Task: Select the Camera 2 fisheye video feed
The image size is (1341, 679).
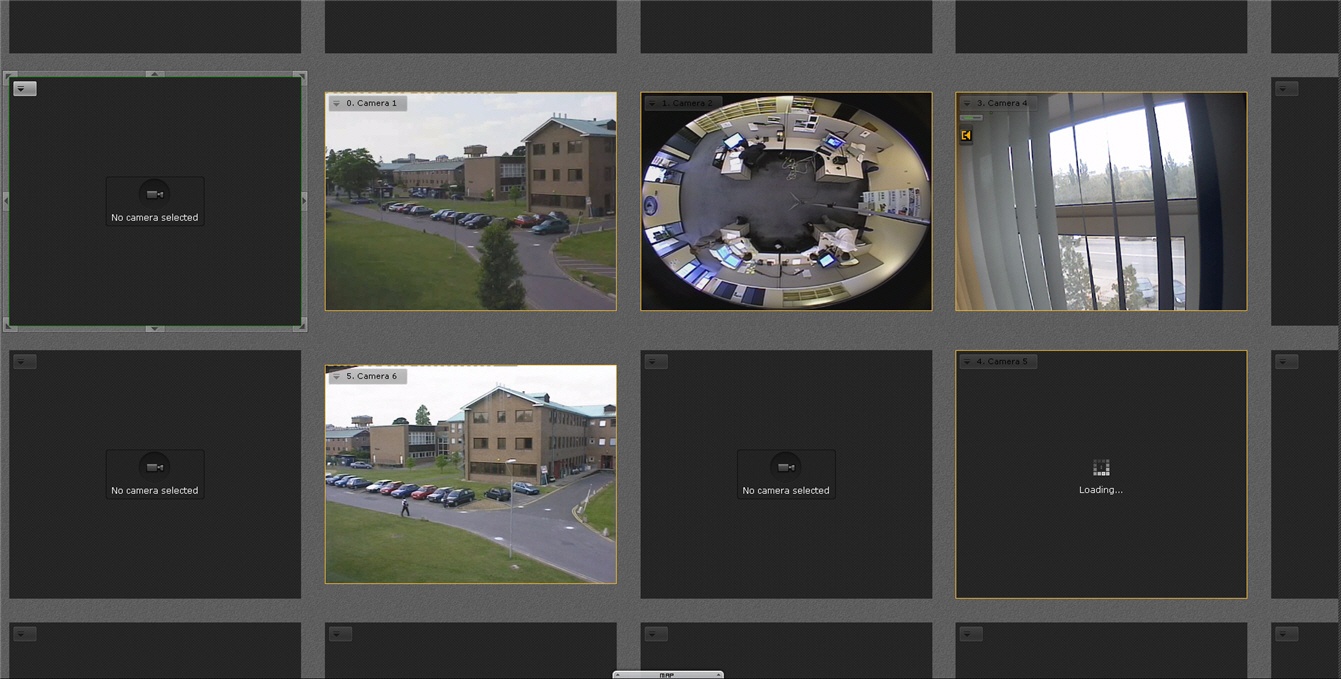Action: (x=786, y=201)
